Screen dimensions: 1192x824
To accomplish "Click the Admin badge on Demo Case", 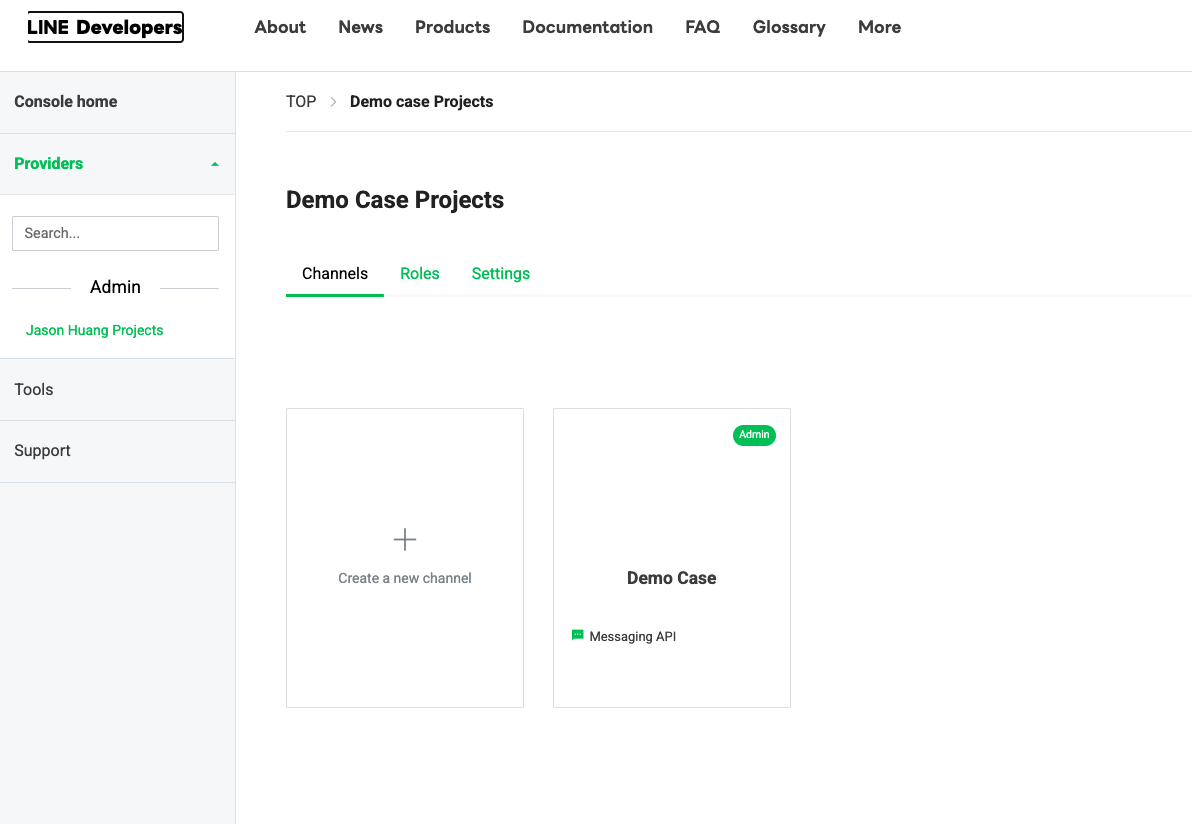I will click(754, 435).
